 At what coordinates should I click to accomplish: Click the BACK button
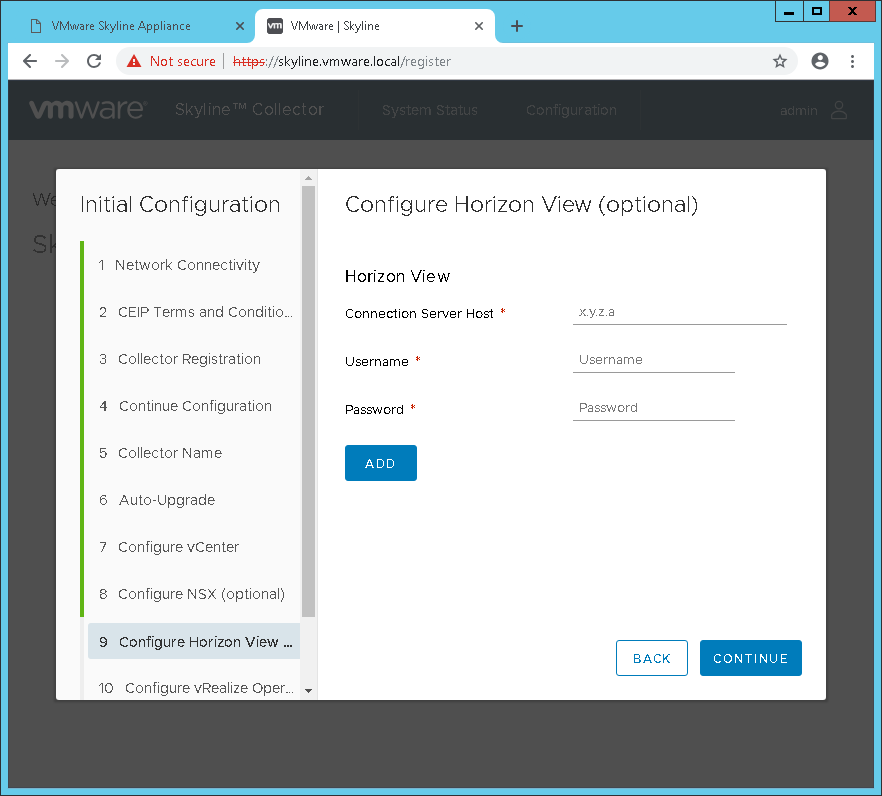pyautogui.click(x=651, y=658)
